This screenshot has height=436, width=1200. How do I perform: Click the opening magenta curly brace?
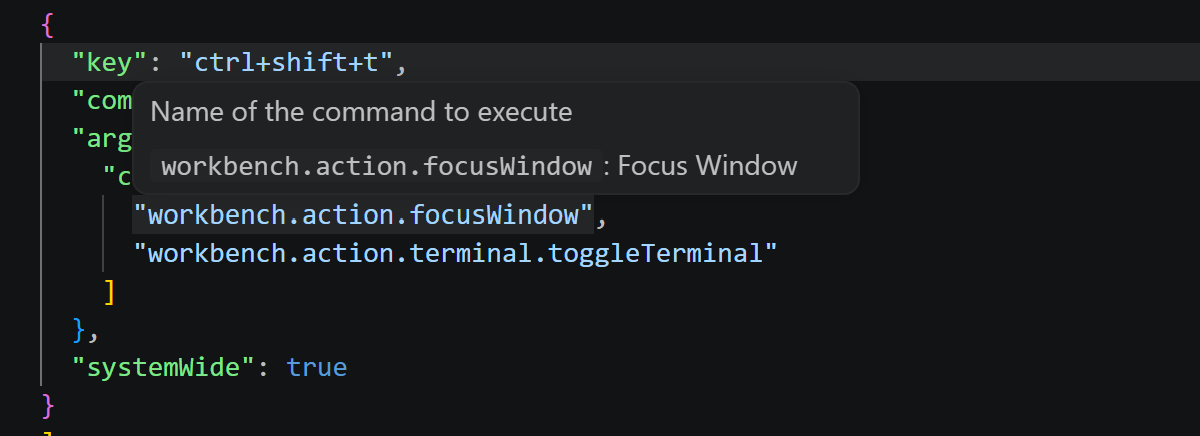pyautogui.click(x=48, y=25)
